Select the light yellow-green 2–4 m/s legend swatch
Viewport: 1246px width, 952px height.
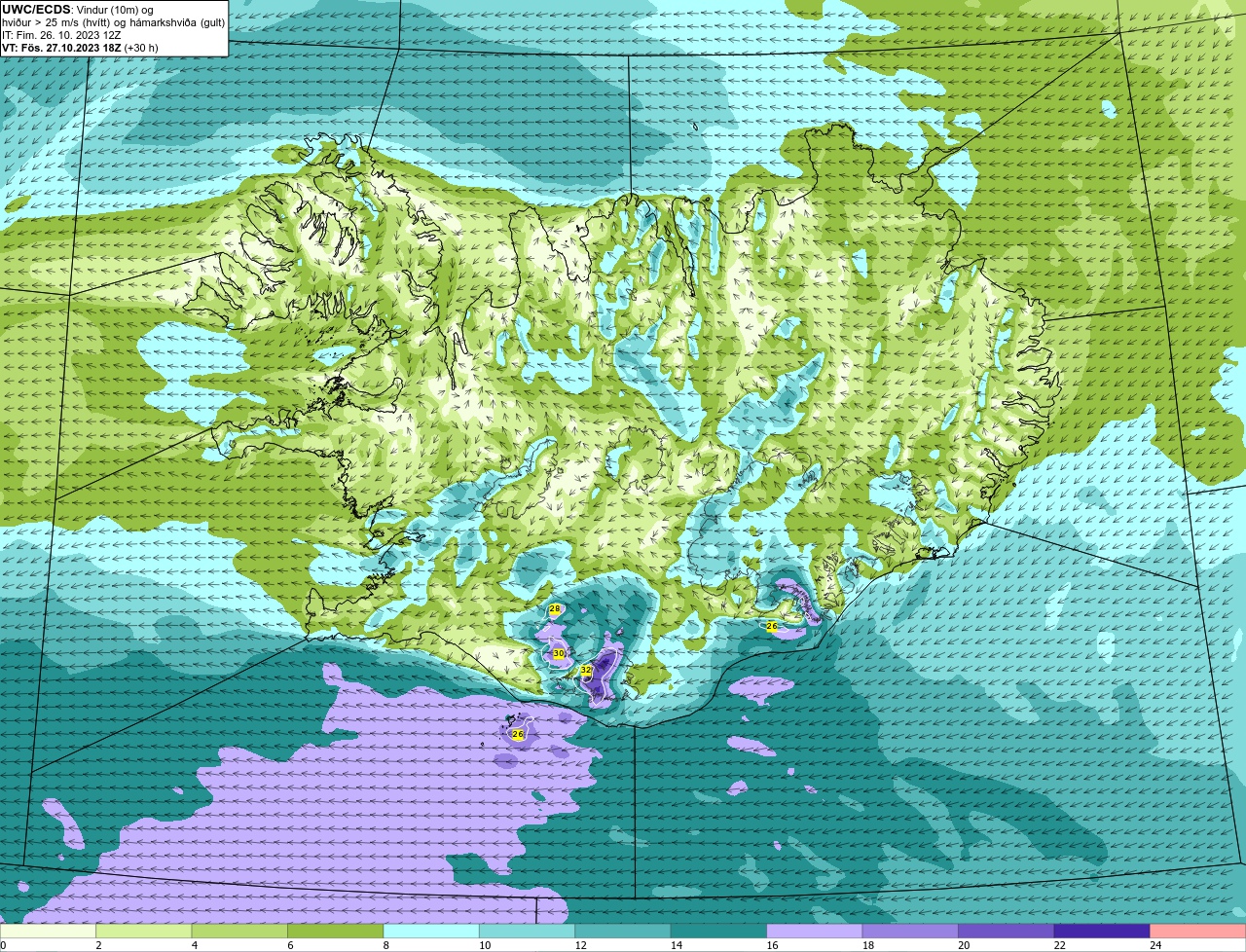(x=144, y=931)
